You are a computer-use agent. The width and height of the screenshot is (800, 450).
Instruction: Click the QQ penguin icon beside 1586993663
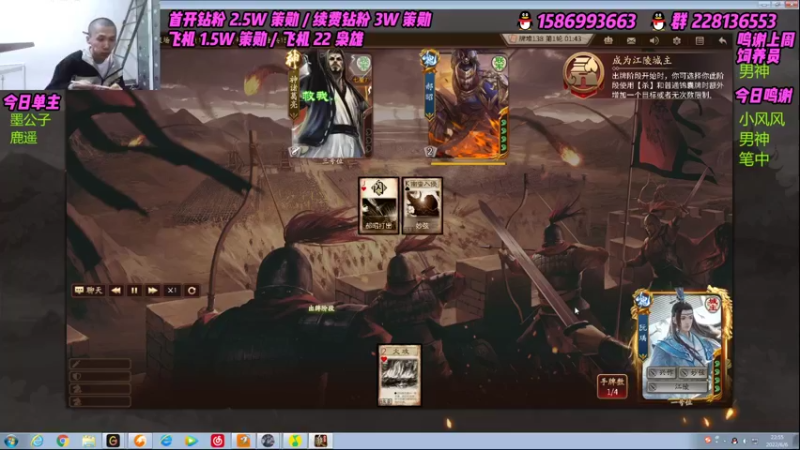[525, 21]
